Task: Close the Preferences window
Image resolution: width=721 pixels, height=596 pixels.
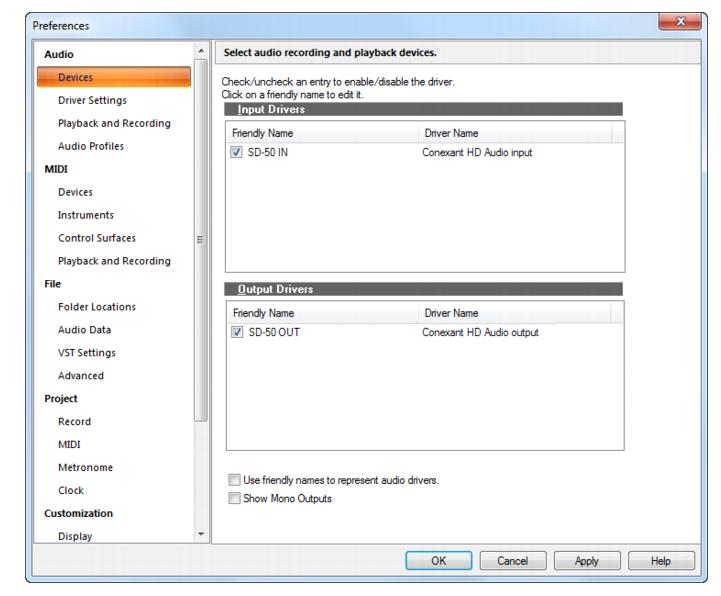Action: [681, 21]
